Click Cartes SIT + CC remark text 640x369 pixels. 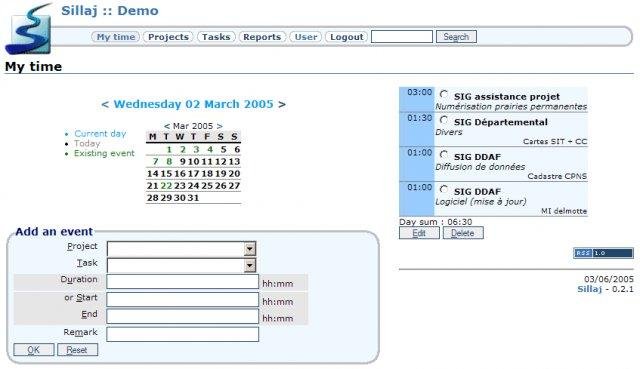click(555, 142)
